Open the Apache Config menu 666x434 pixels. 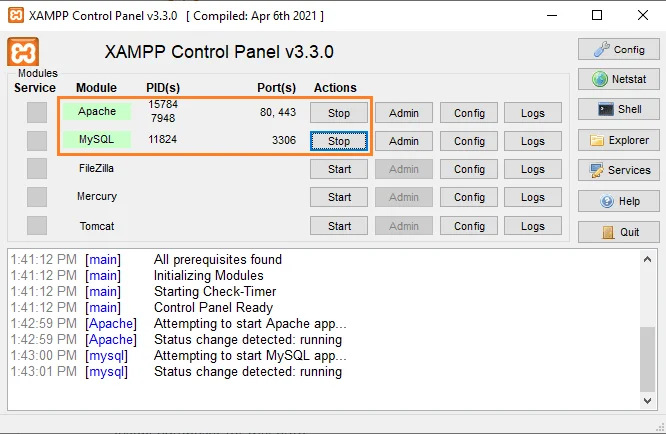tap(469, 113)
